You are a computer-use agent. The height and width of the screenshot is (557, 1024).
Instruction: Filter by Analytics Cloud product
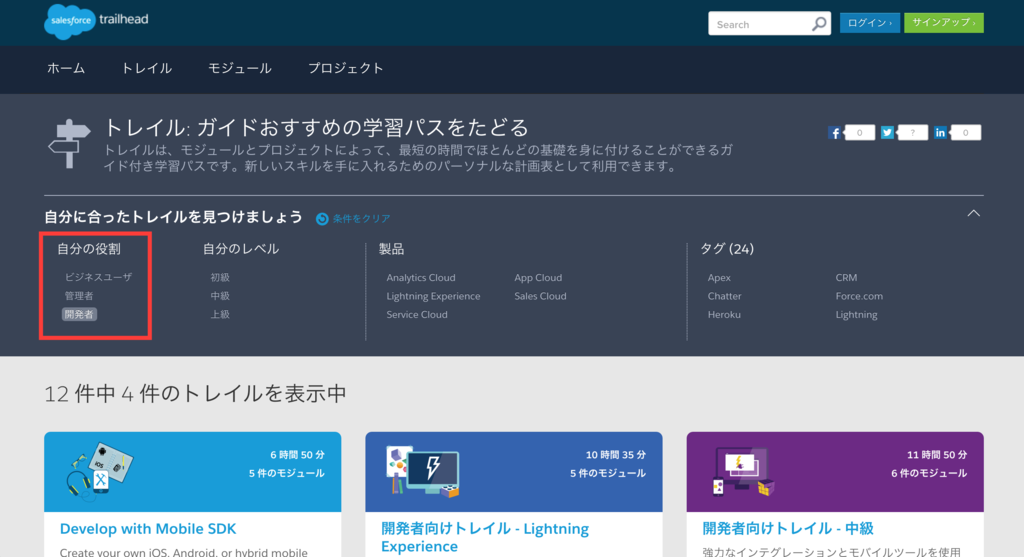(x=421, y=278)
